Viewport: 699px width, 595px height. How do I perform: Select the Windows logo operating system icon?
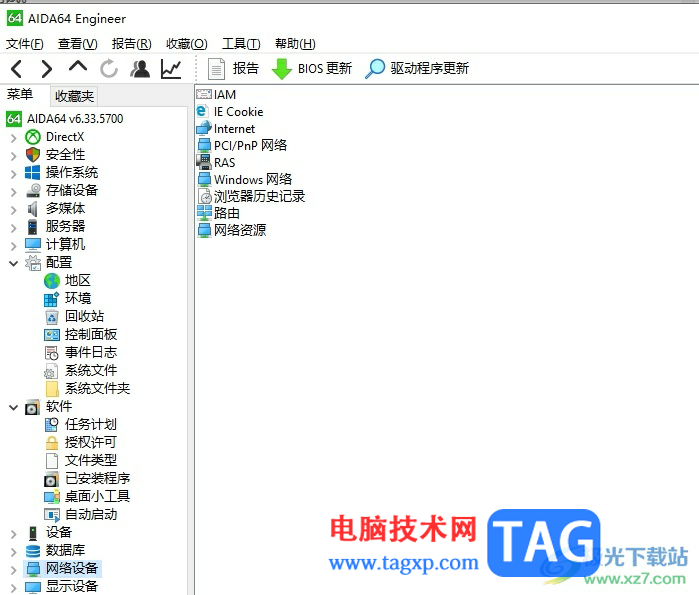click(x=33, y=172)
